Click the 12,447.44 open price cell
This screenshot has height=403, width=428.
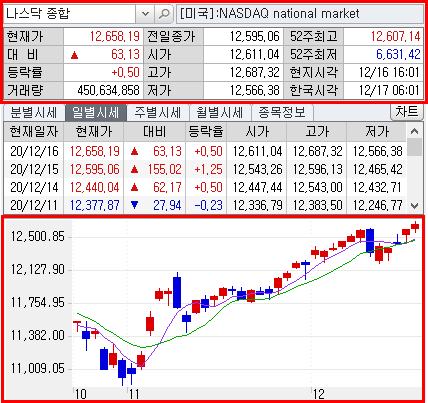(258, 187)
